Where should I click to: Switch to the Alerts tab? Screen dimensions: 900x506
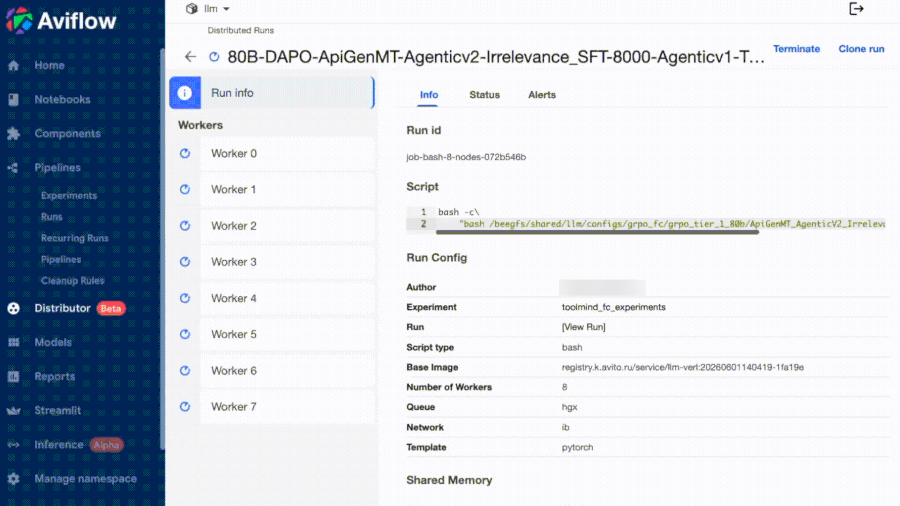542,95
